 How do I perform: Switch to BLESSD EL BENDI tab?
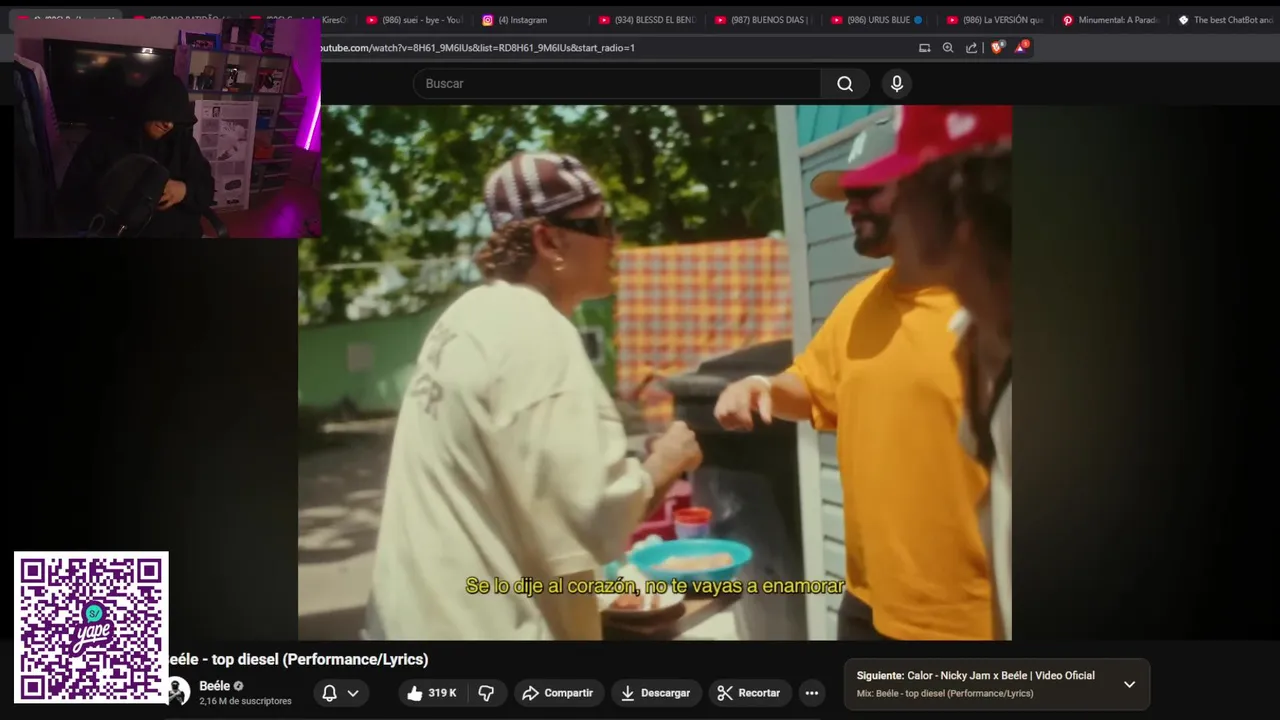[x=648, y=20]
